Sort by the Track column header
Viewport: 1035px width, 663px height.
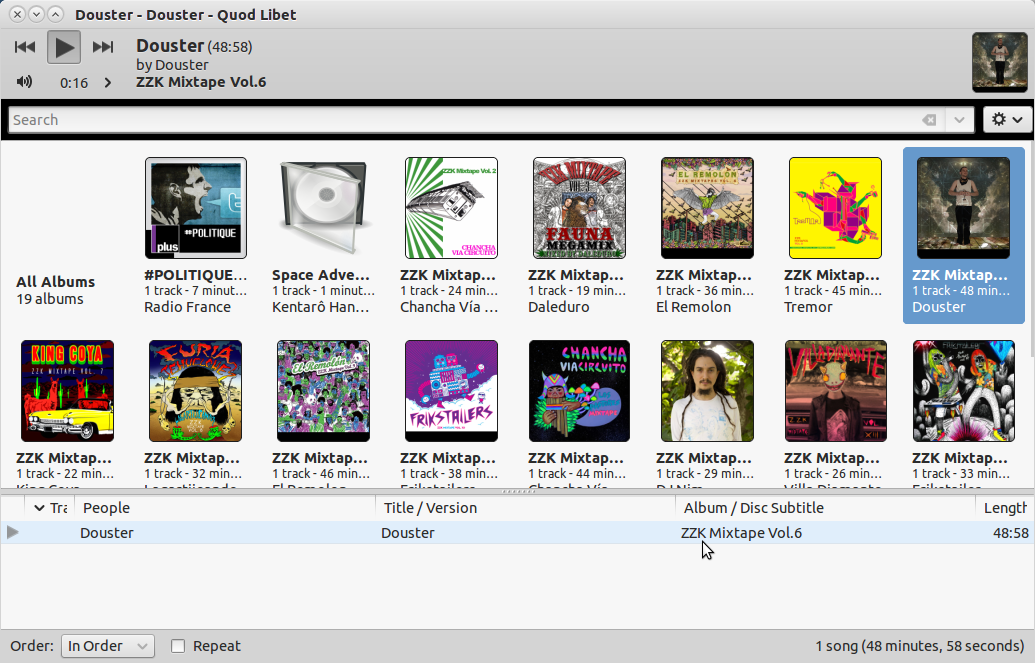coord(51,508)
